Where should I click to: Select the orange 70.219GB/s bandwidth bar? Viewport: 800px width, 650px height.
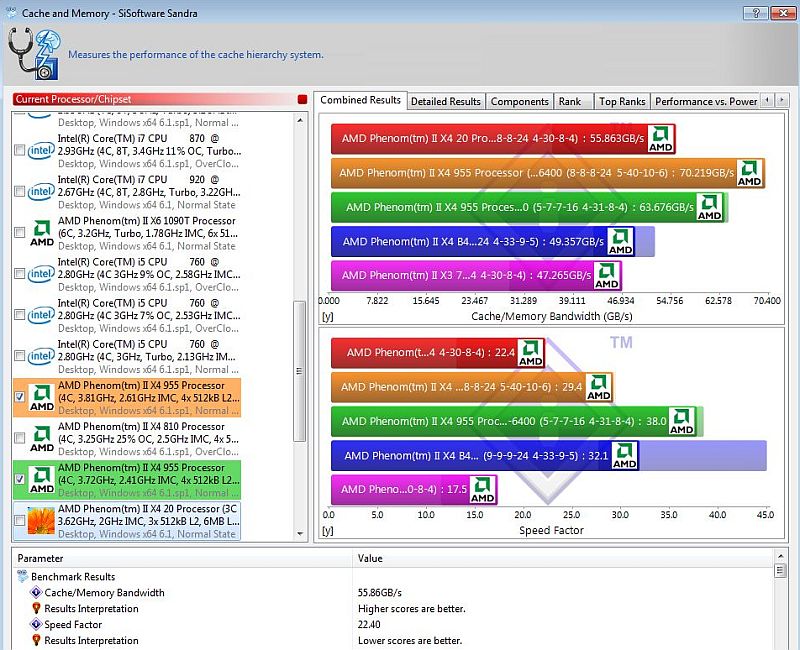[x=547, y=173]
